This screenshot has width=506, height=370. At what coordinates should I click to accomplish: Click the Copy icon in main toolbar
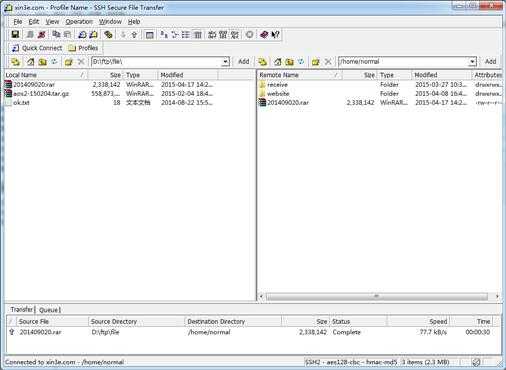pyautogui.click(x=56, y=34)
